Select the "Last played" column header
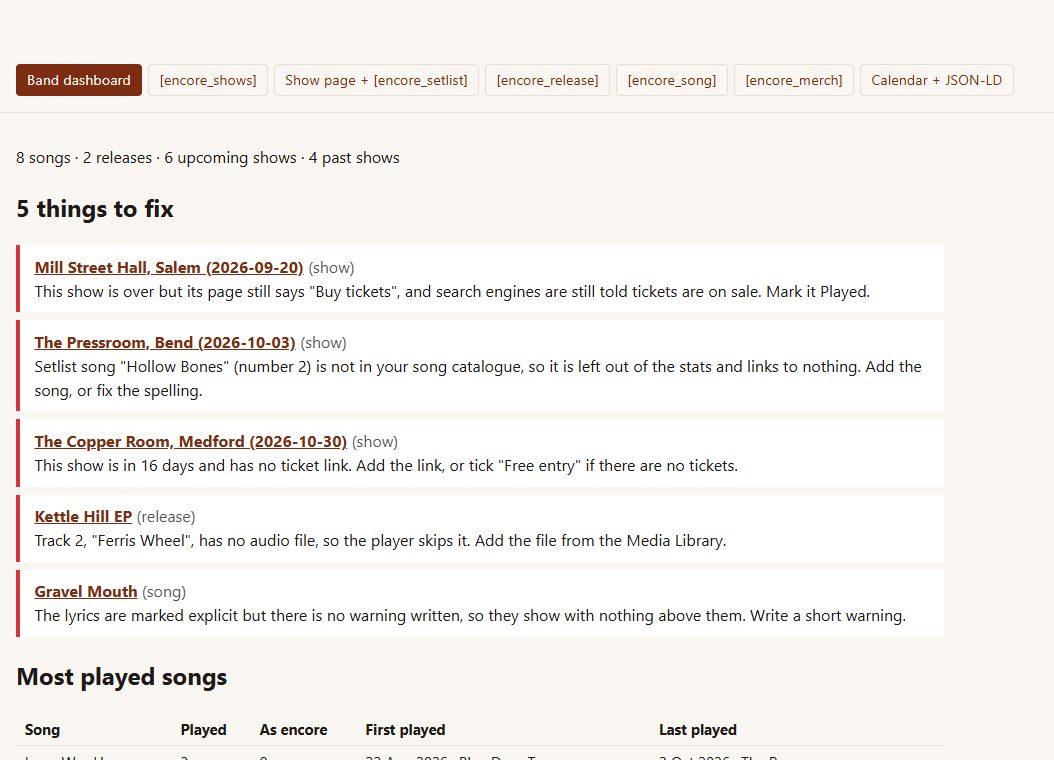The height and width of the screenshot is (760, 1054). pos(698,730)
